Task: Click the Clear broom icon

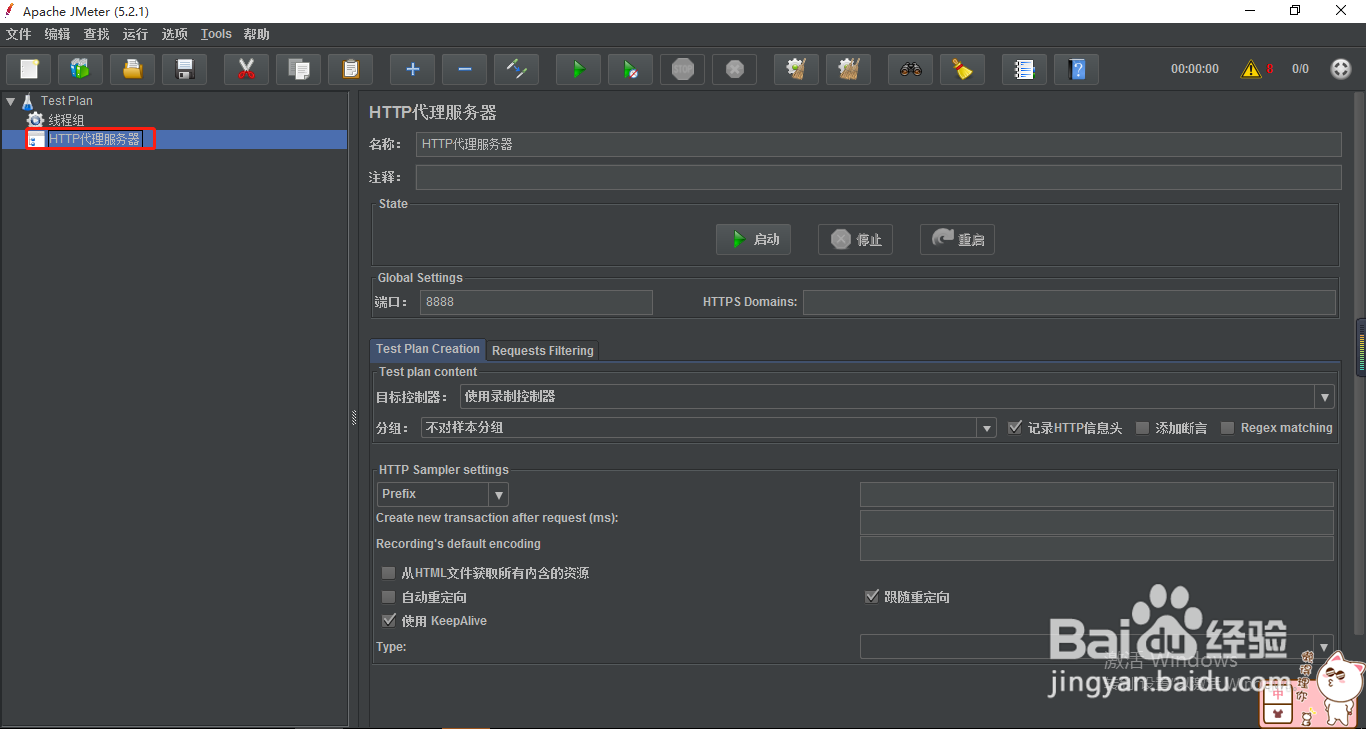Action: click(796, 69)
